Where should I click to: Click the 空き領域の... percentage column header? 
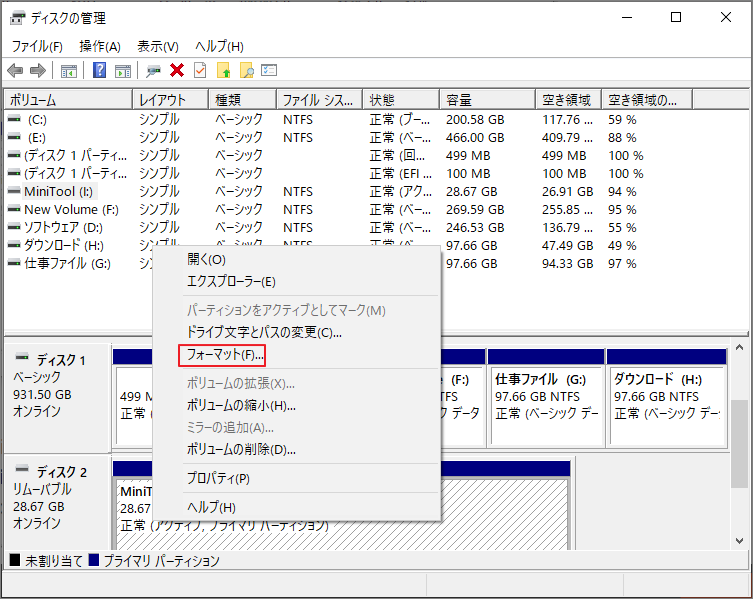pos(647,100)
